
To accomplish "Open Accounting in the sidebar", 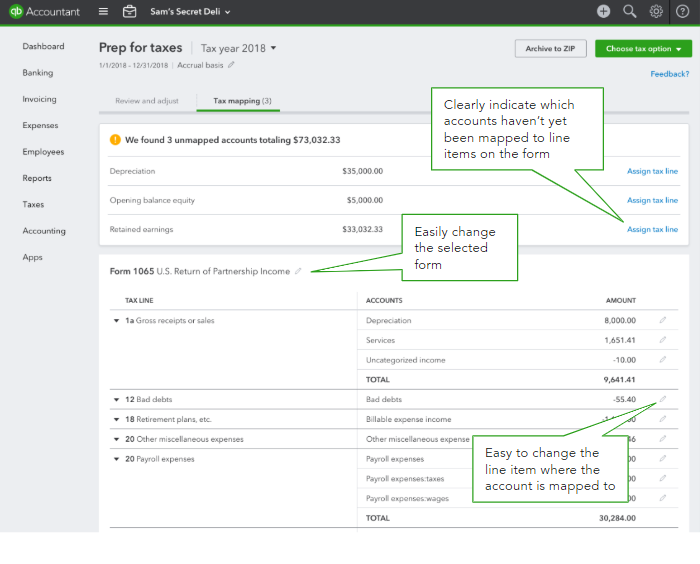I will (x=44, y=231).
